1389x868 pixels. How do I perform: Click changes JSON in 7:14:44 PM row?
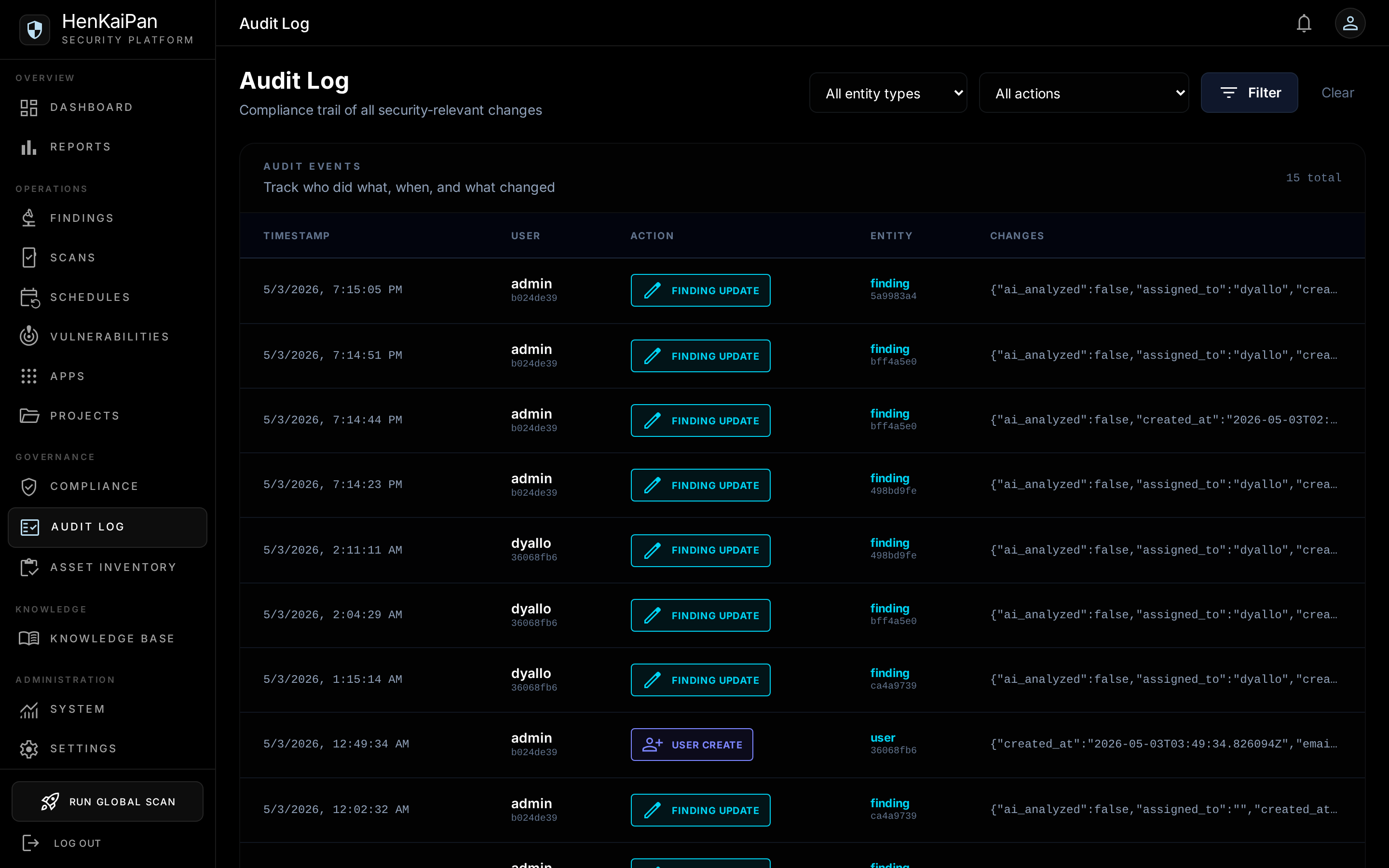click(x=1163, y=420)
